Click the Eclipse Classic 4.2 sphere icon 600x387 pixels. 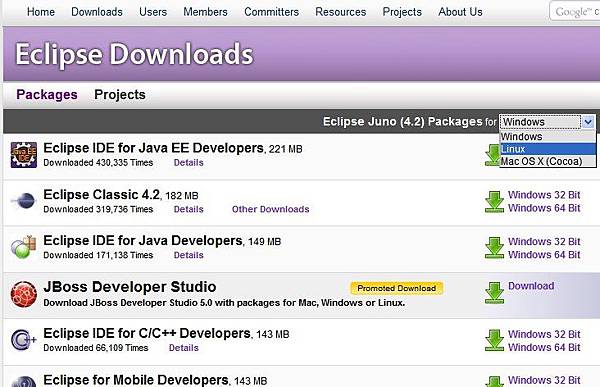(24, 201)
